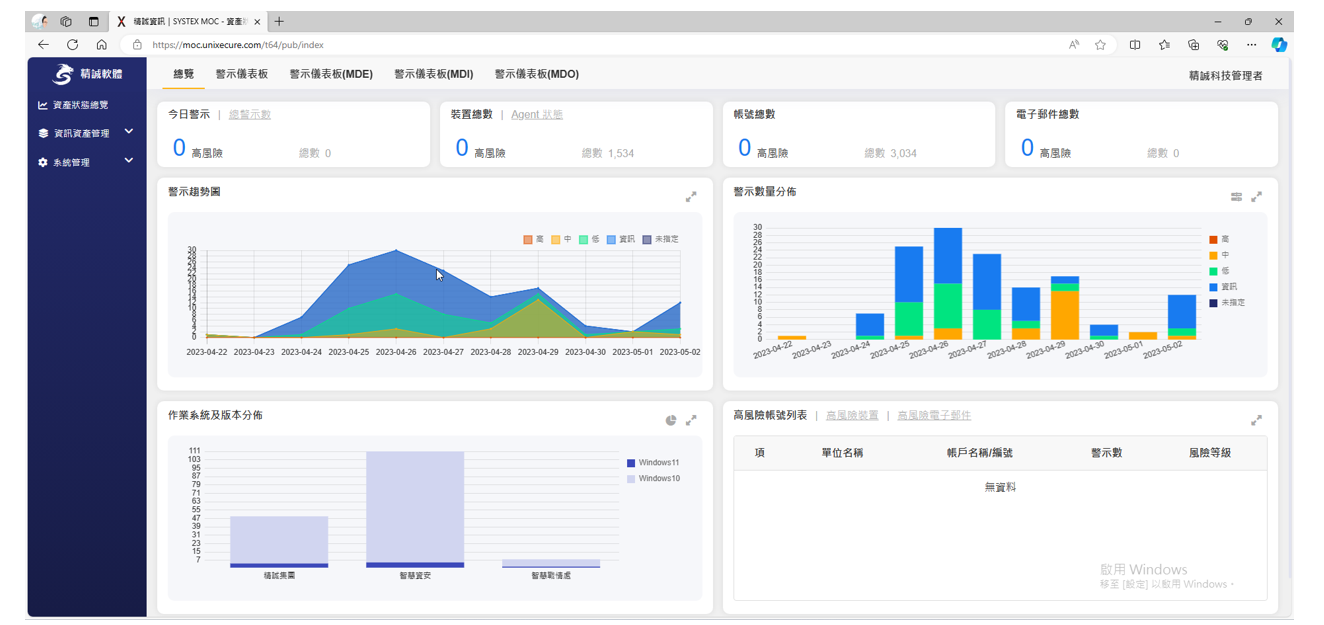Switch to the 警示儀表板 tab
This screenshot has height=625, width=1324.
242,74
